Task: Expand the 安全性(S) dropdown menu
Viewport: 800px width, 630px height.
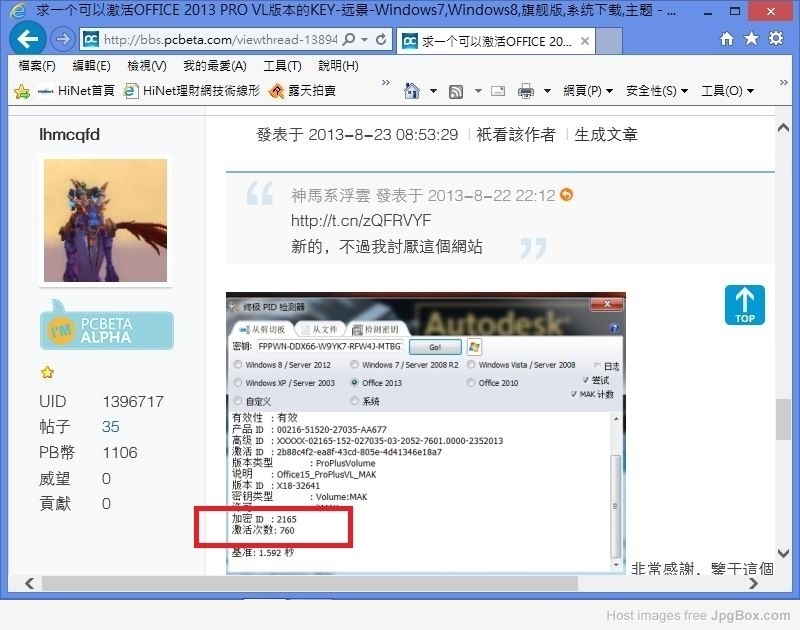Action: point(657,91)
